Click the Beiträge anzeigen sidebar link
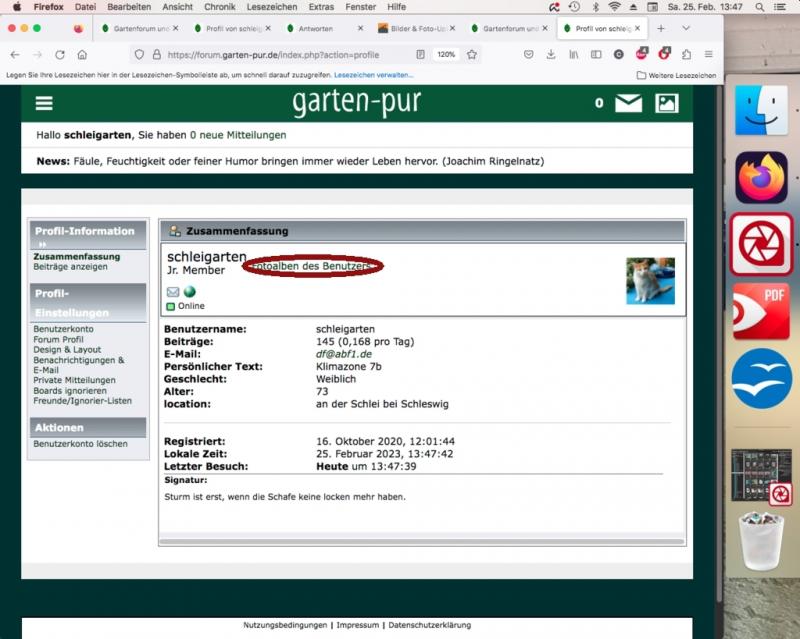 (x=70, y=267)
